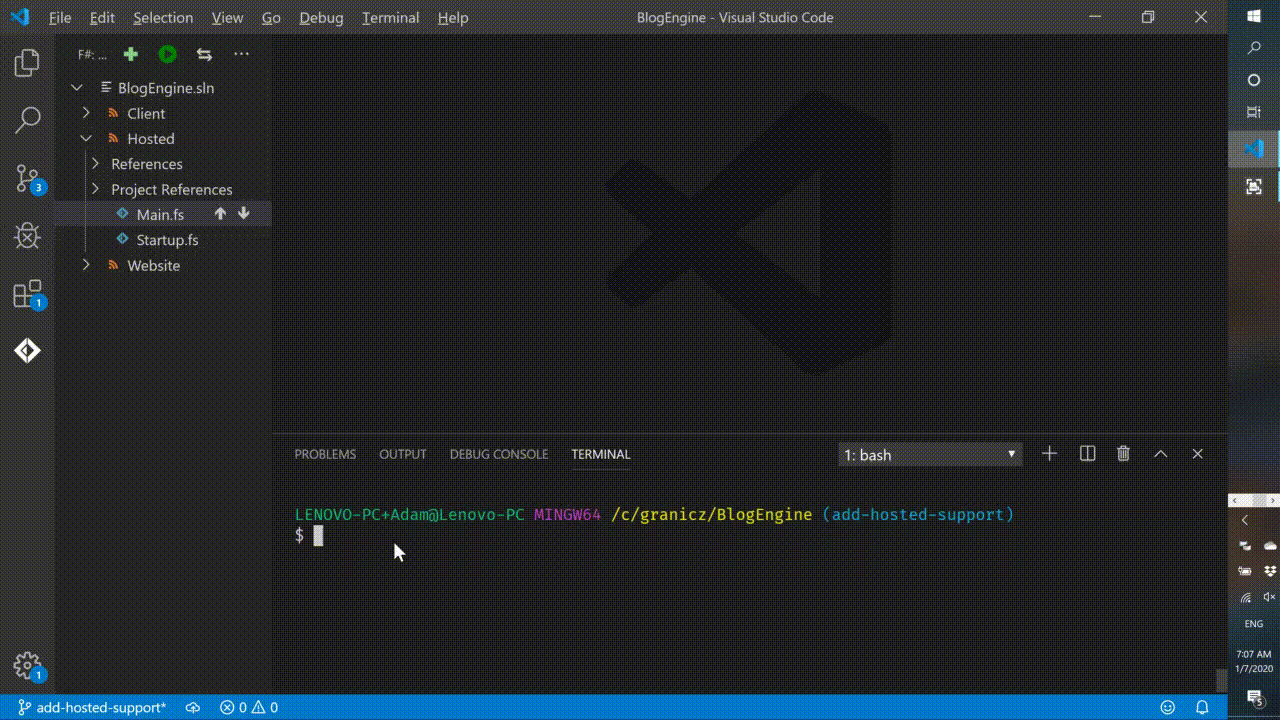Open Windows search magnifier in the taskbar
The image size is (1280, 720).
(1254, 48)
